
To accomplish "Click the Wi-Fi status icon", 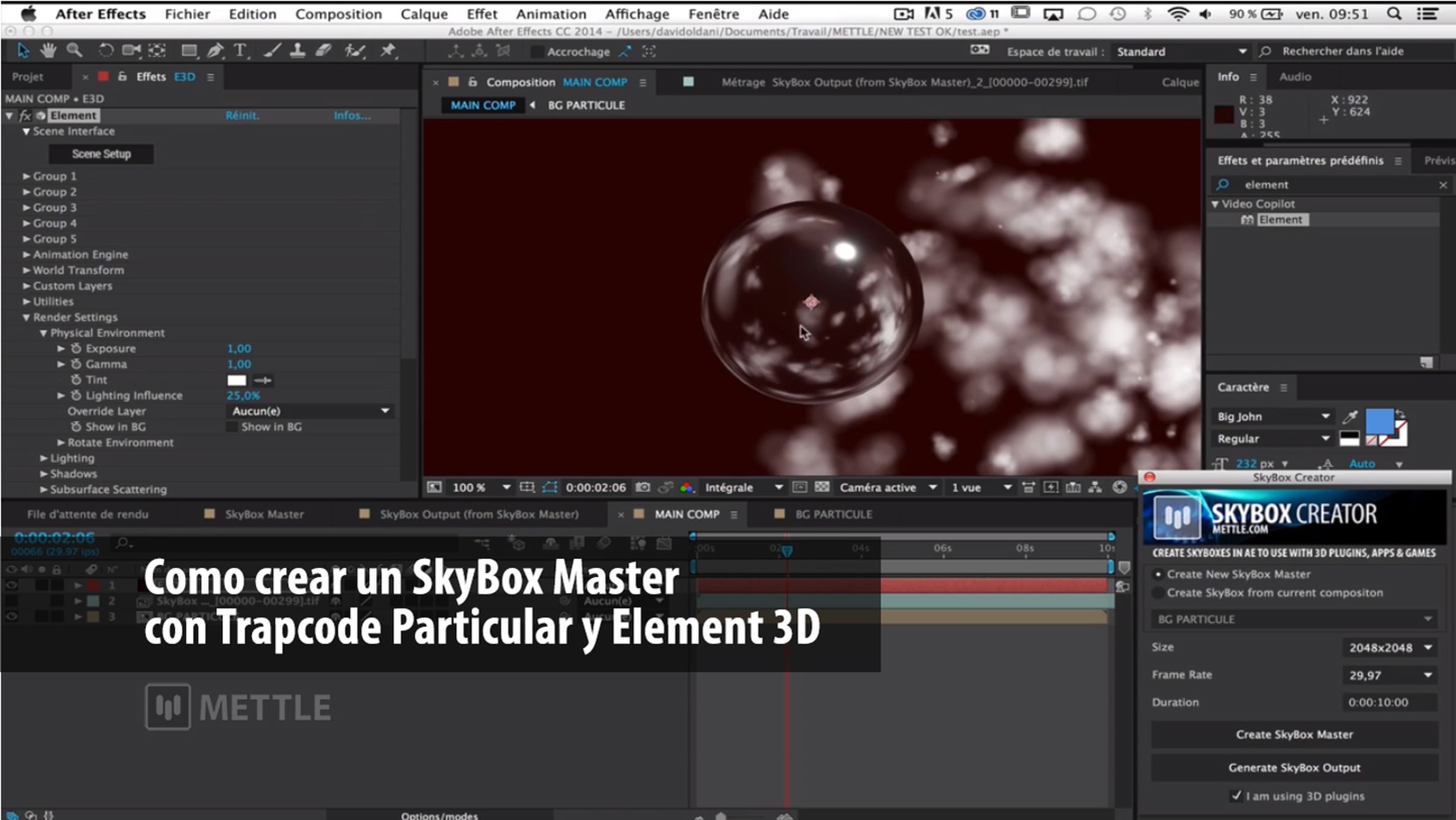I will coord(1178,14).
